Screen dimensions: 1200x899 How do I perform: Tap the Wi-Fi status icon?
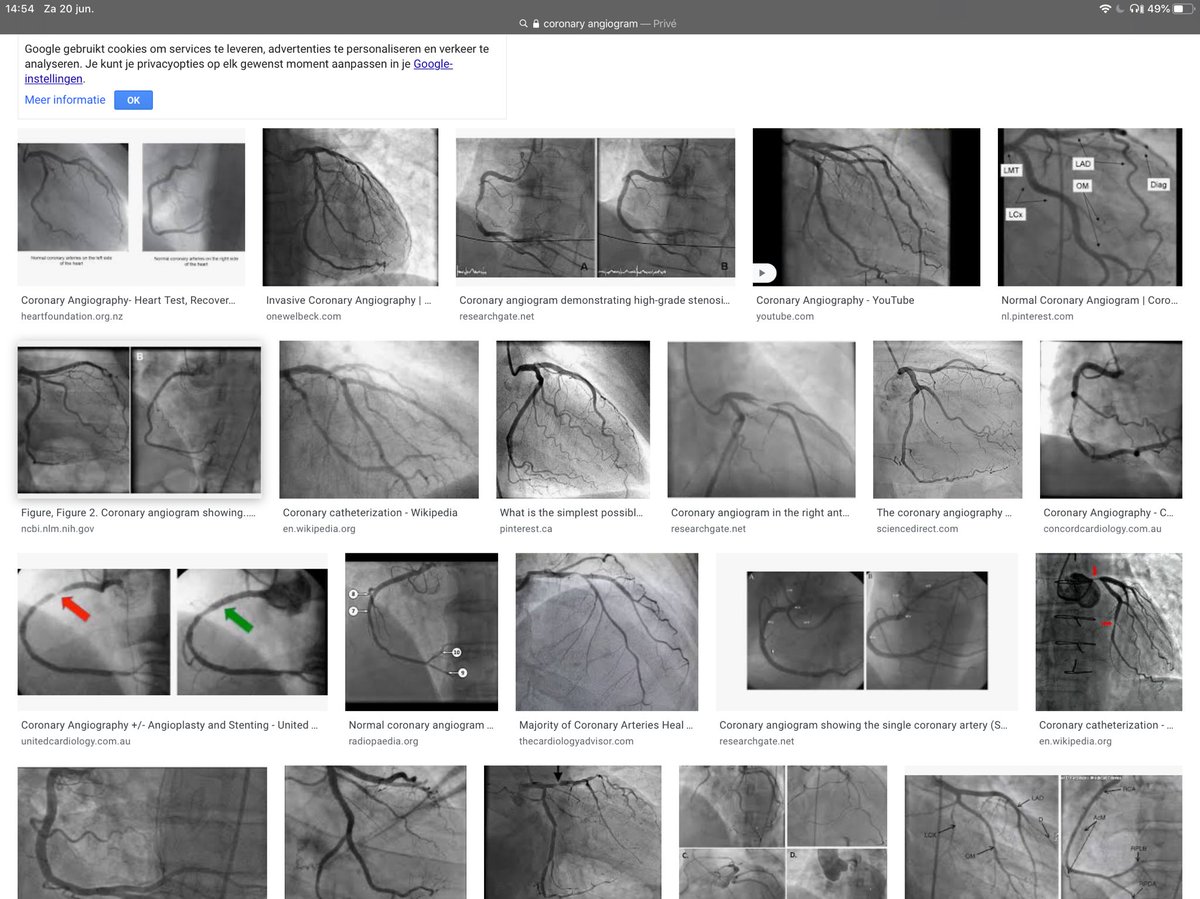pyautogui.click(x=1105, y=9)
